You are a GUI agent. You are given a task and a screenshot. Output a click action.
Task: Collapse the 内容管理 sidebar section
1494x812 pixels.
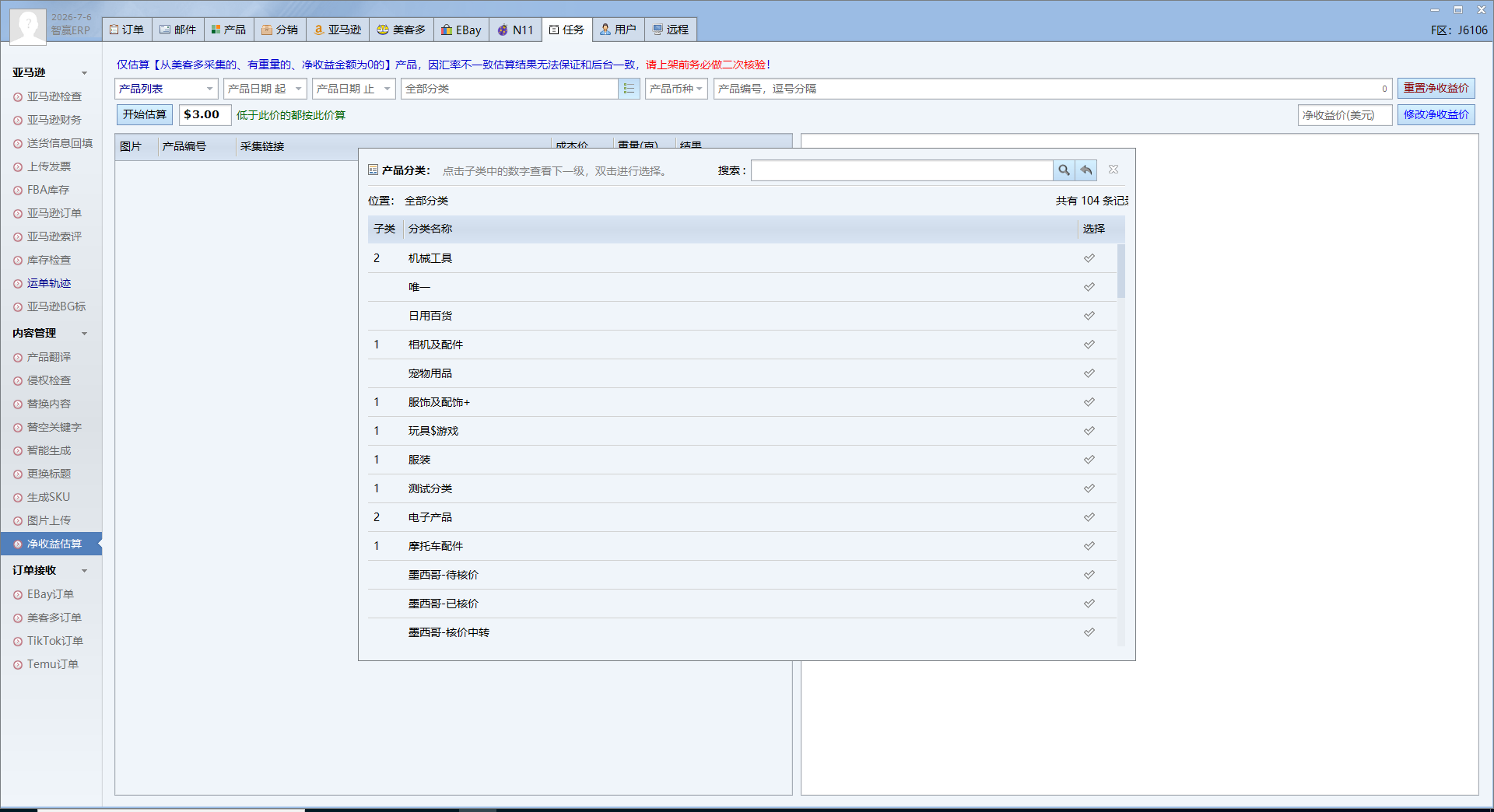tap(84, 334)
